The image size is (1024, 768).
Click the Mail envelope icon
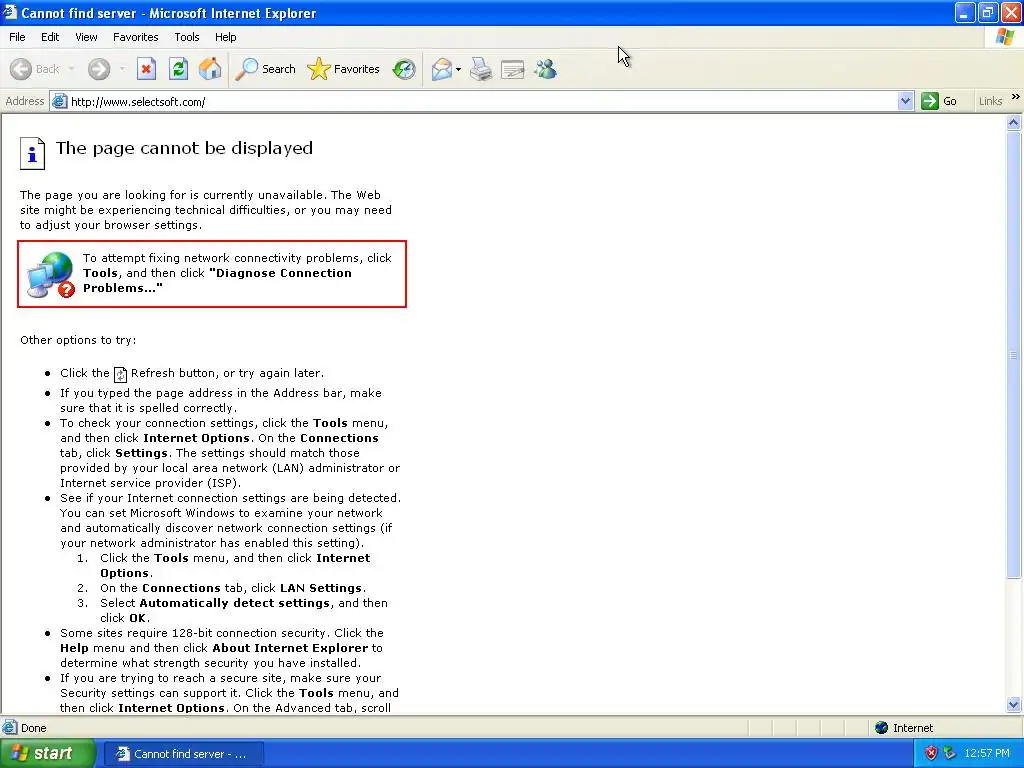coord(441,69)
